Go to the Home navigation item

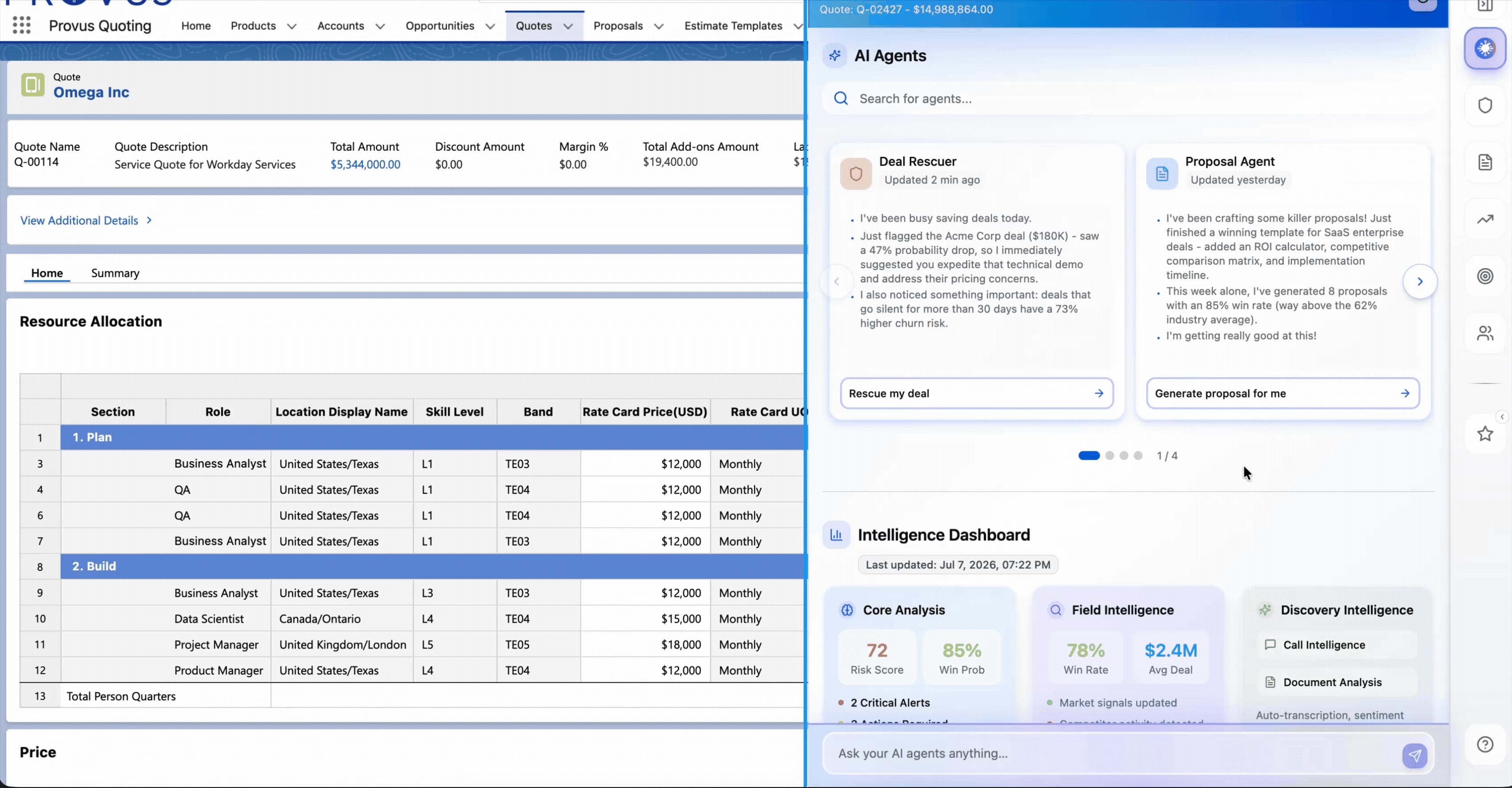click(x=195, y=26)
